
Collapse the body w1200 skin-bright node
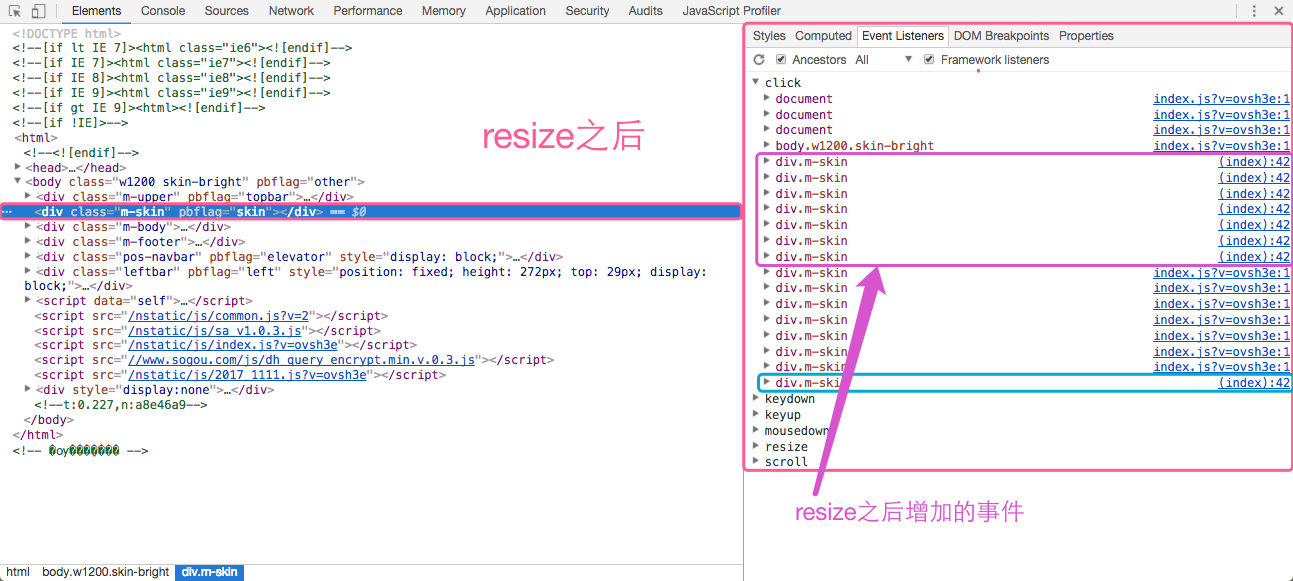click(18, 182)
